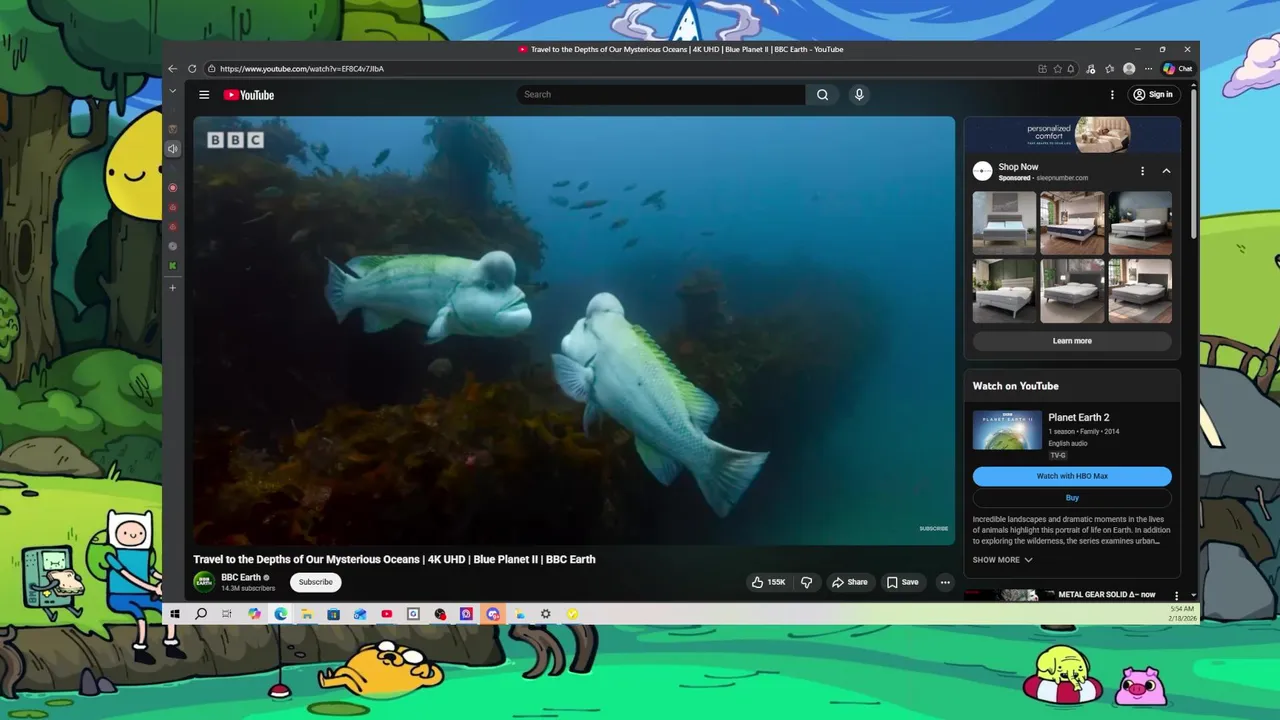This screenshot has width=1280, height=720.
Task: Dislike the video with thumbs-down
Action: [x=806, y=582]
